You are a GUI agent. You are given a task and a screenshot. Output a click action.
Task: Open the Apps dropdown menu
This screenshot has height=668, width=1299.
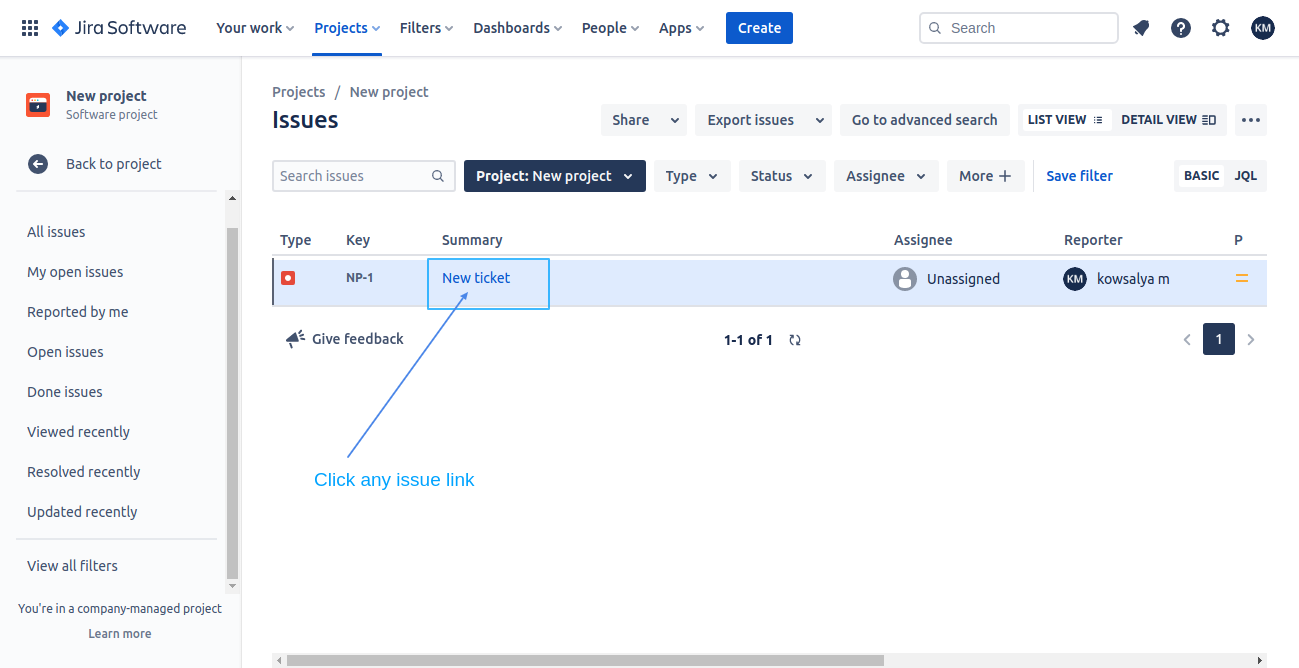tap(681, 28)
